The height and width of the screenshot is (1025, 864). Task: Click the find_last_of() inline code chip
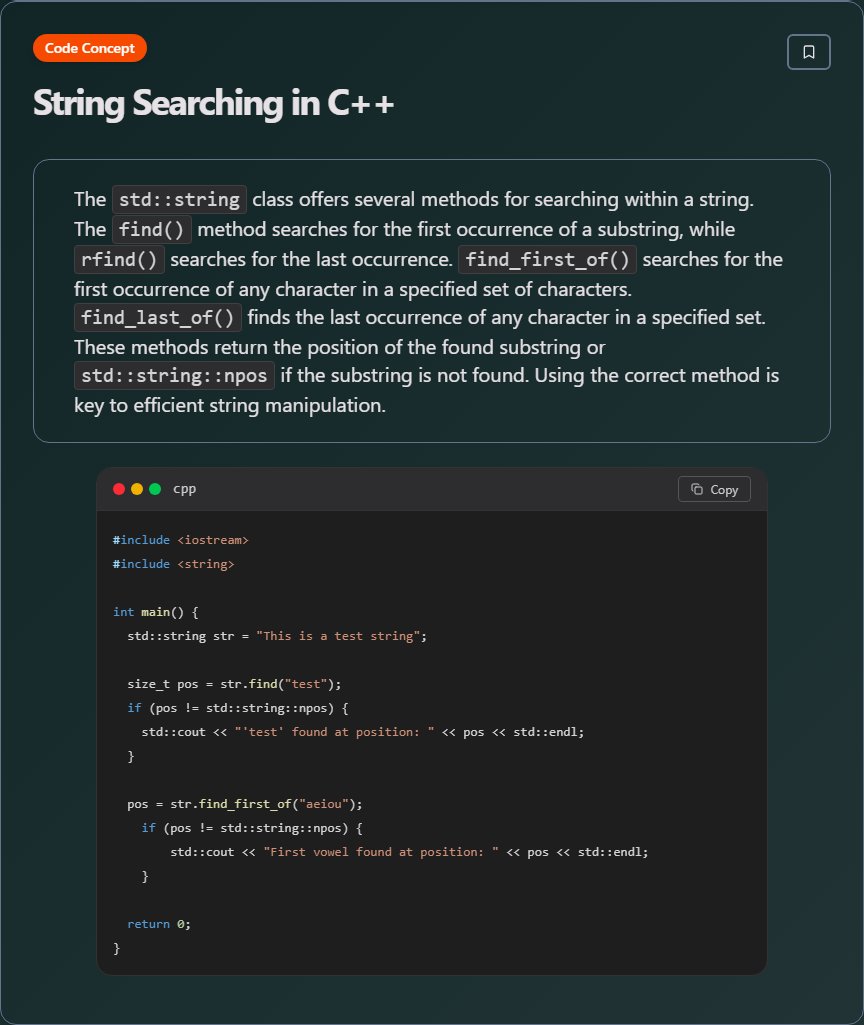[158, 318]
